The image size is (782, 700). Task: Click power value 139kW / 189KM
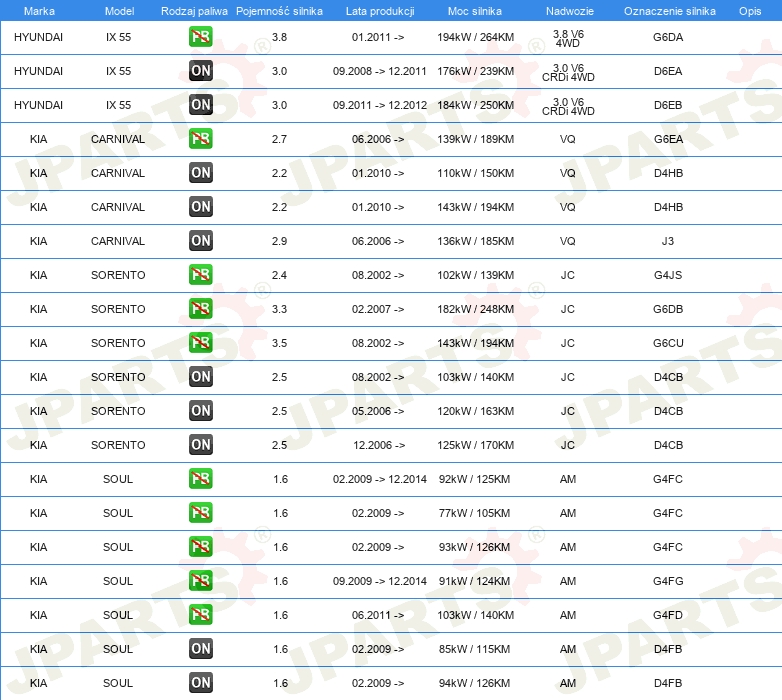[475, 139]
